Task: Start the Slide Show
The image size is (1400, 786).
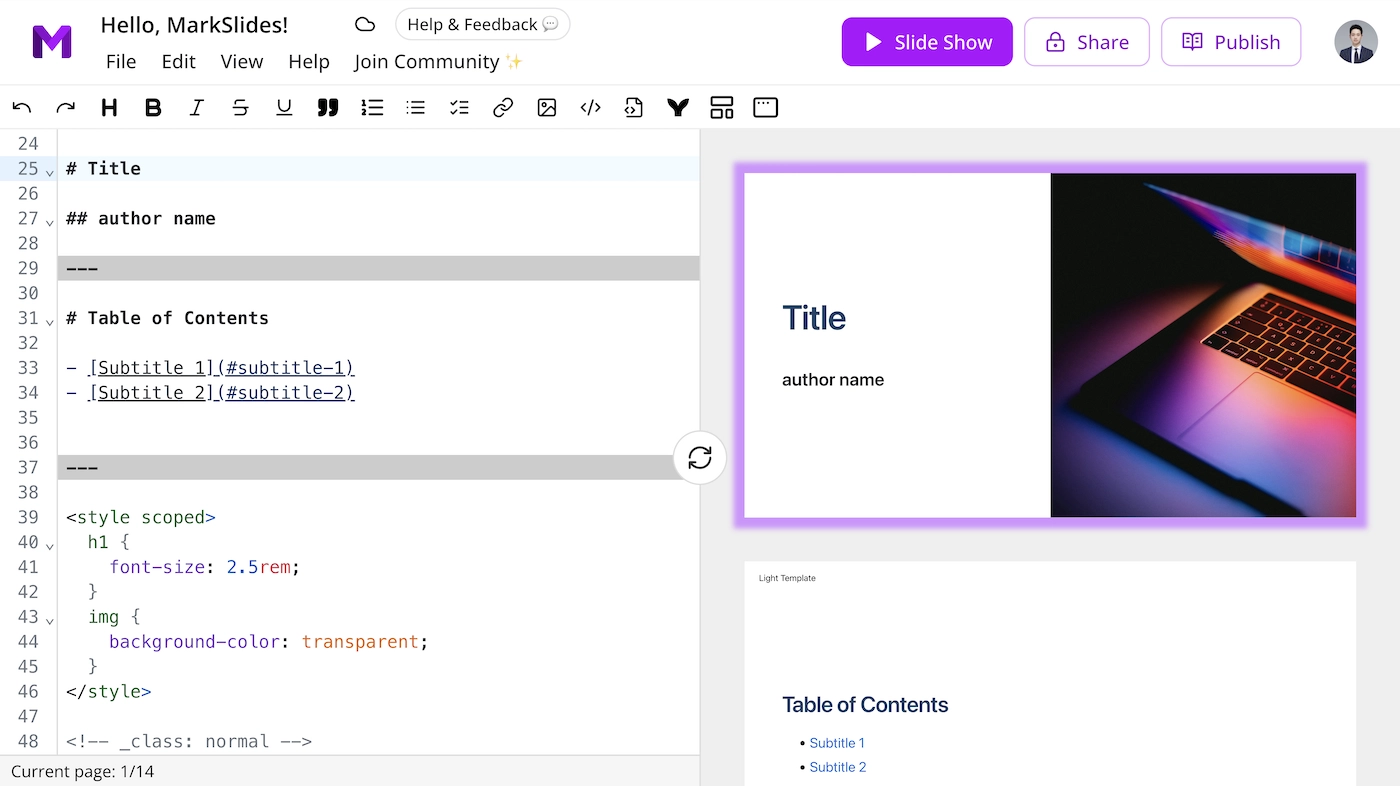Action: point(926,41)
